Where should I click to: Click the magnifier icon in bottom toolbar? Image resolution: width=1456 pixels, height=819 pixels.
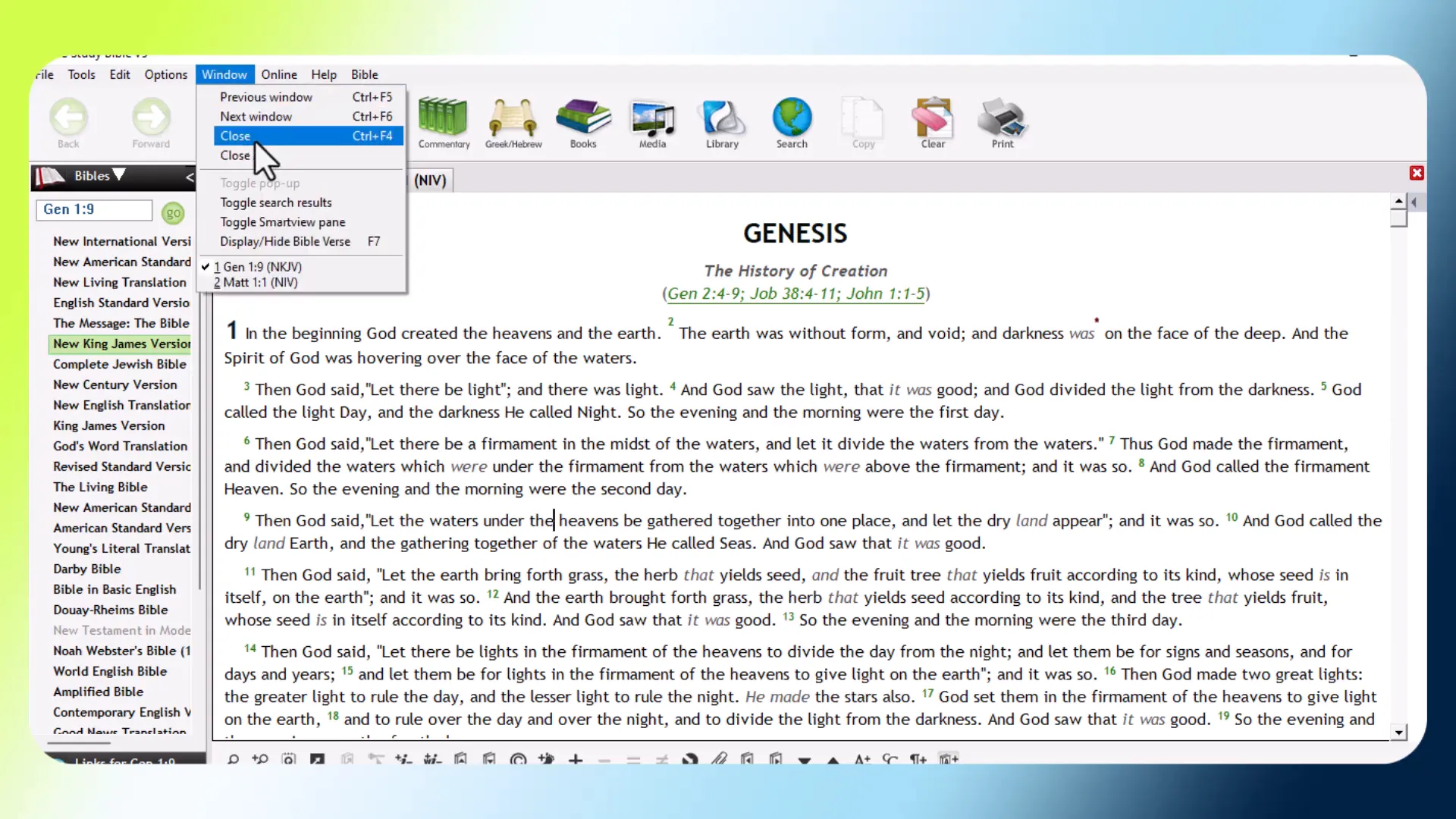233,758
